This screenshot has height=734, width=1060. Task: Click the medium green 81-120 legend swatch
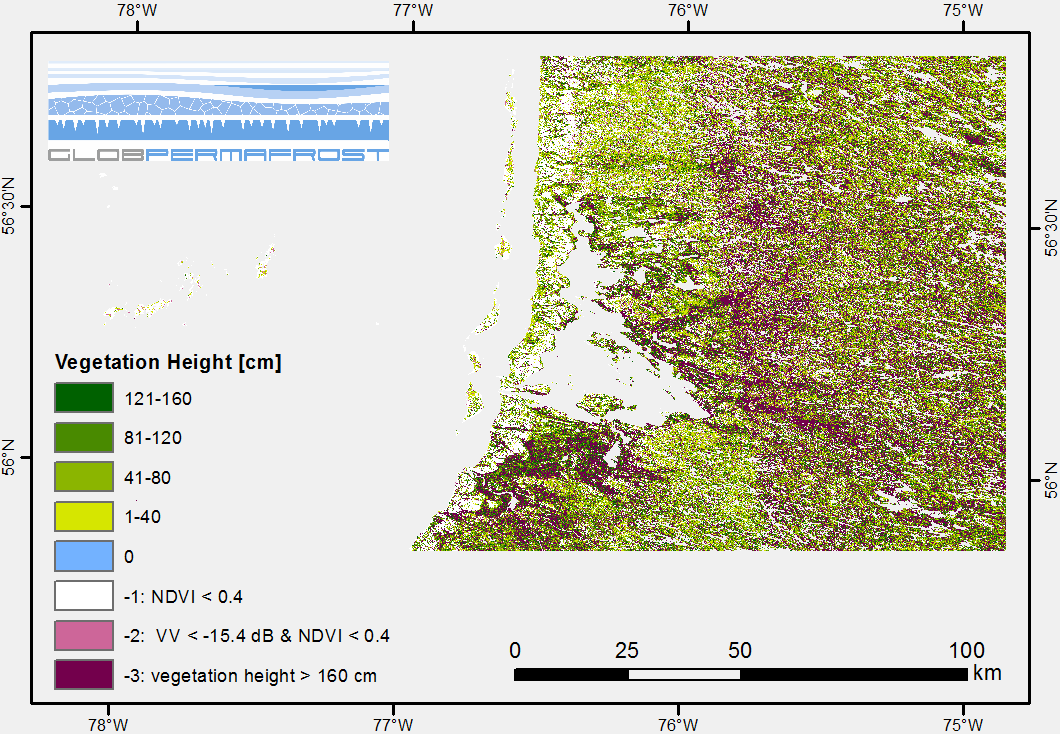point(84,437)
